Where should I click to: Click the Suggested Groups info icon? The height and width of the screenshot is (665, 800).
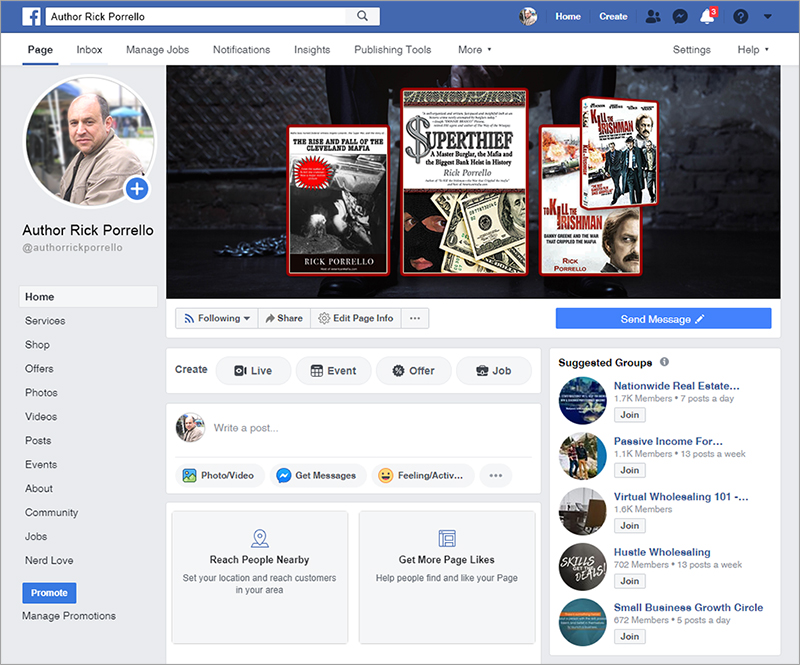(665, 362)
